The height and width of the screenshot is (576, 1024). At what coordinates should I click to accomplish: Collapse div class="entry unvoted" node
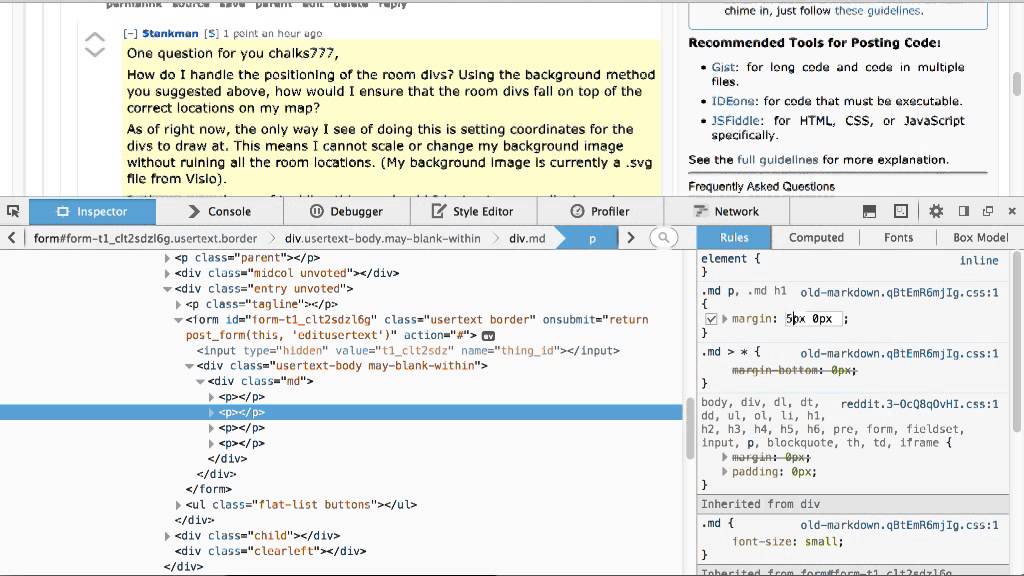pyautogui.click(x=167, y=289)
